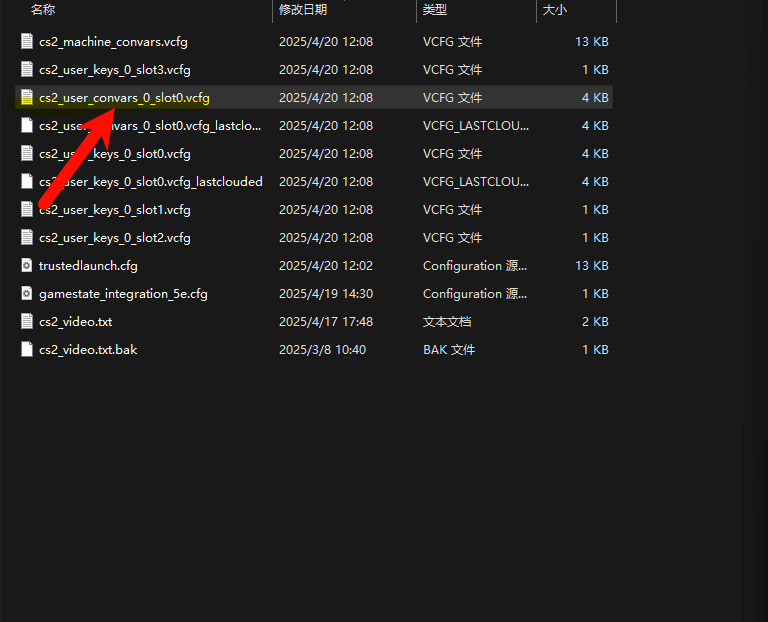Select file name cs2_video.txt.bak
The width and height of the screenshot is (768, 622).
(88, 350)
